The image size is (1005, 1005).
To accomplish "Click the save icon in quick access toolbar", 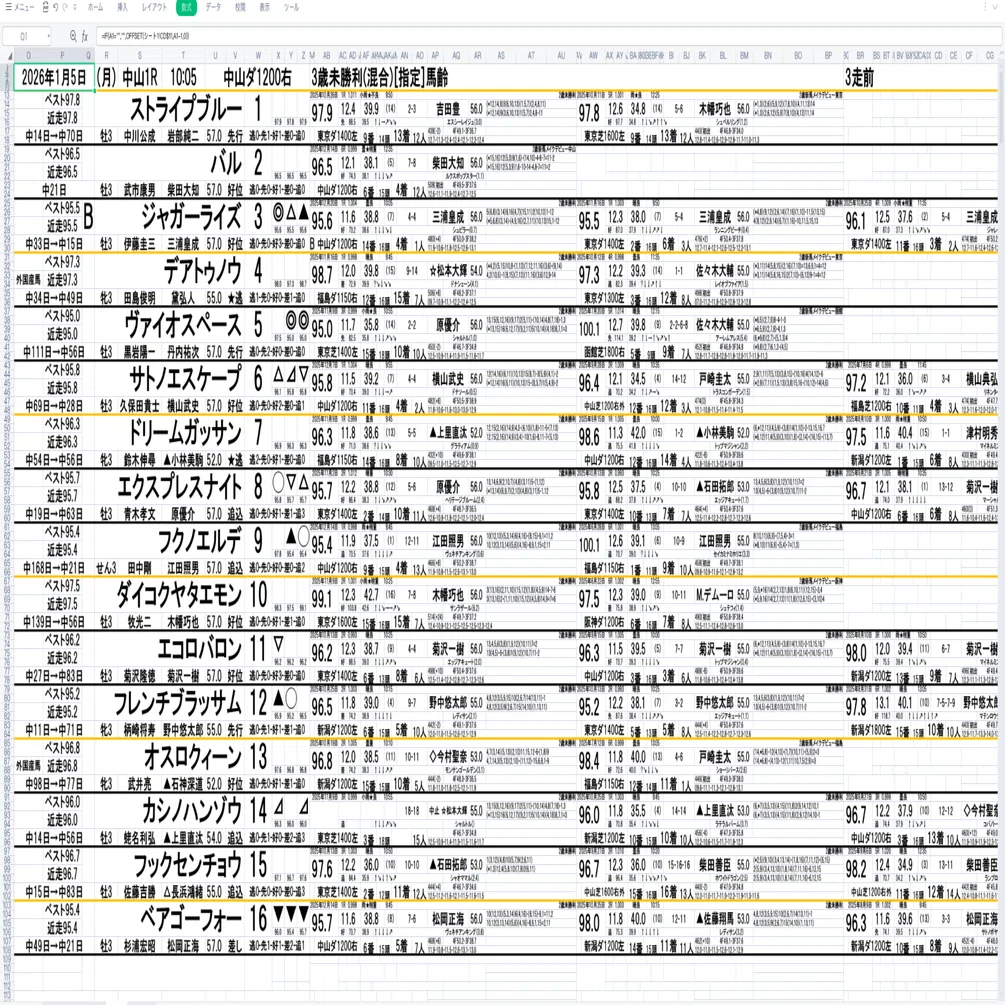I will pos(46,8).
